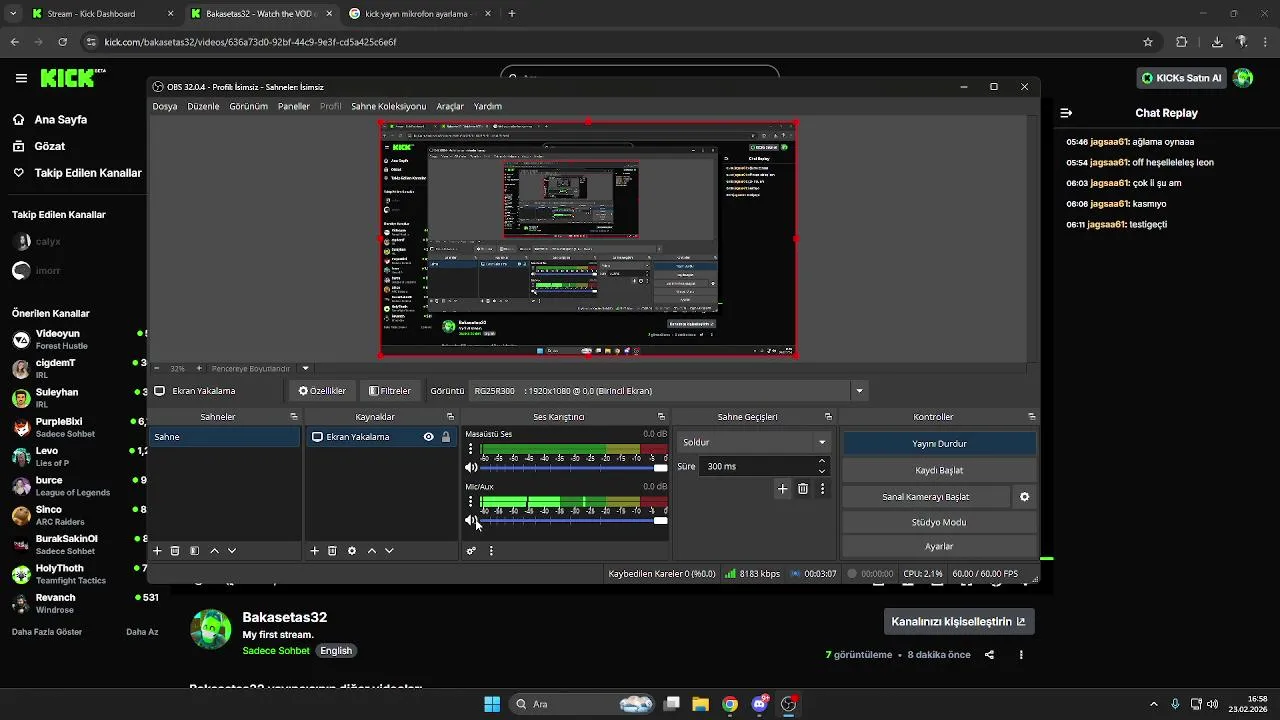Add a new scene in Sahneler panel

click(157, 551)
